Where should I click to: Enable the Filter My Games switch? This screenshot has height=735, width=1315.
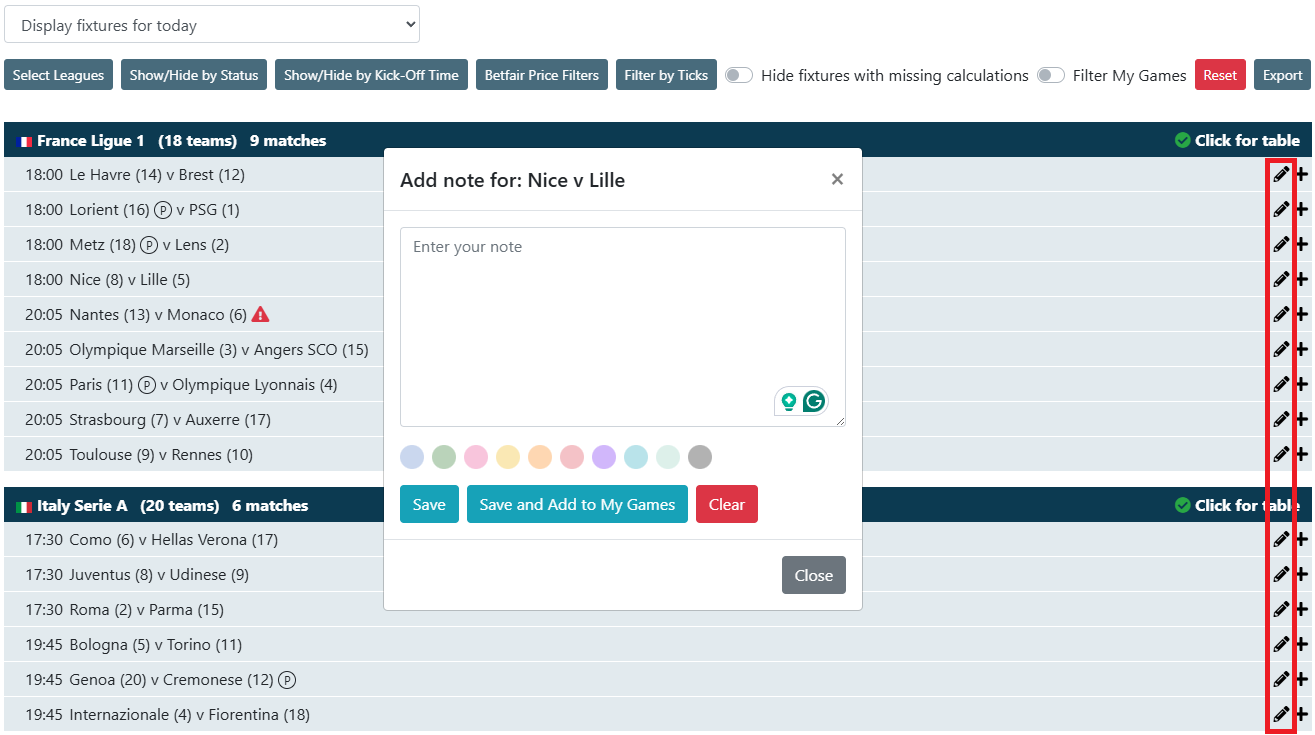click(x=1050, y=76)
